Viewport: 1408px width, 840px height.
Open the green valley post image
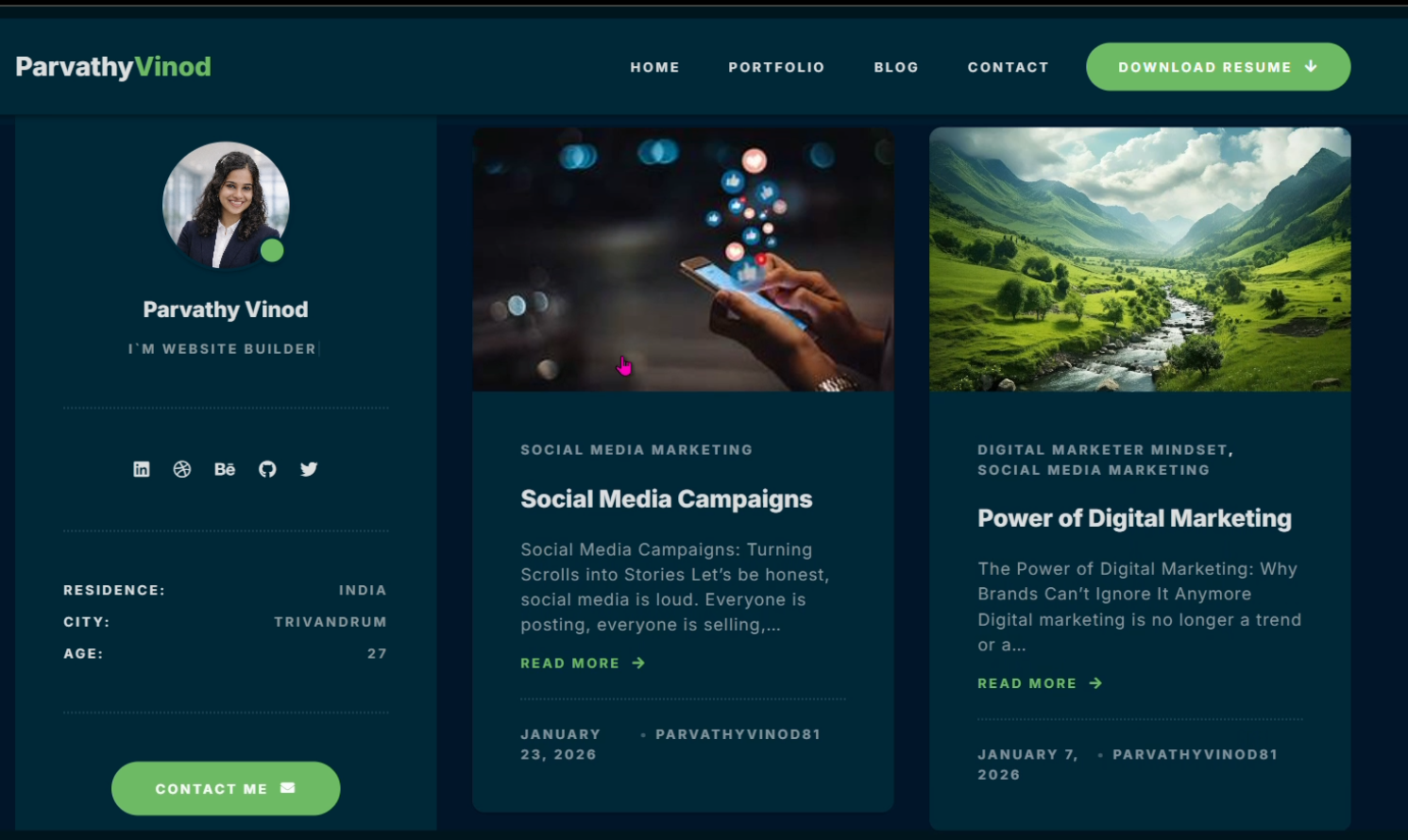[x=1140, y=260]
